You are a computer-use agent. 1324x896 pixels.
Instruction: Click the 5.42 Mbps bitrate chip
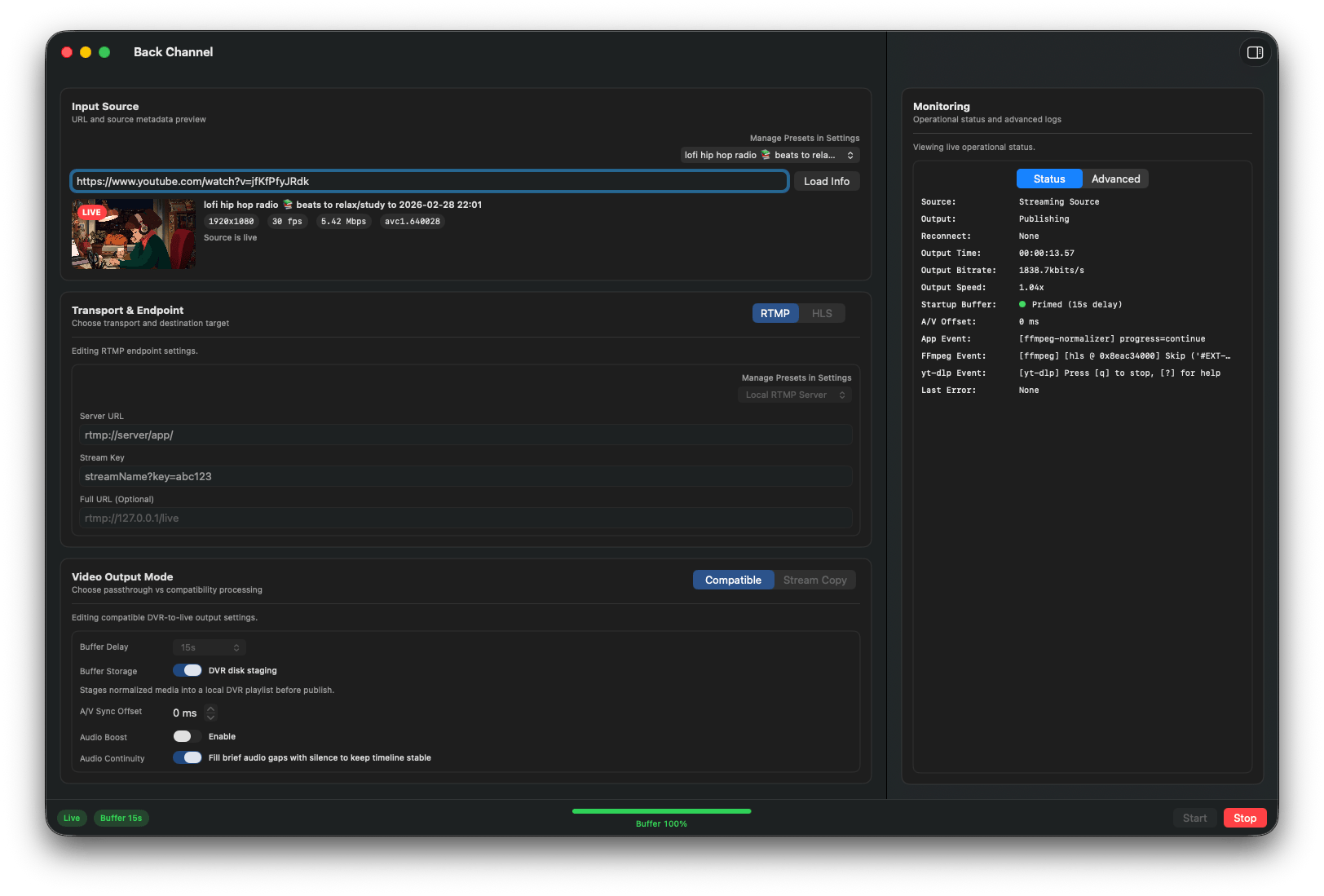coord(343,221)
